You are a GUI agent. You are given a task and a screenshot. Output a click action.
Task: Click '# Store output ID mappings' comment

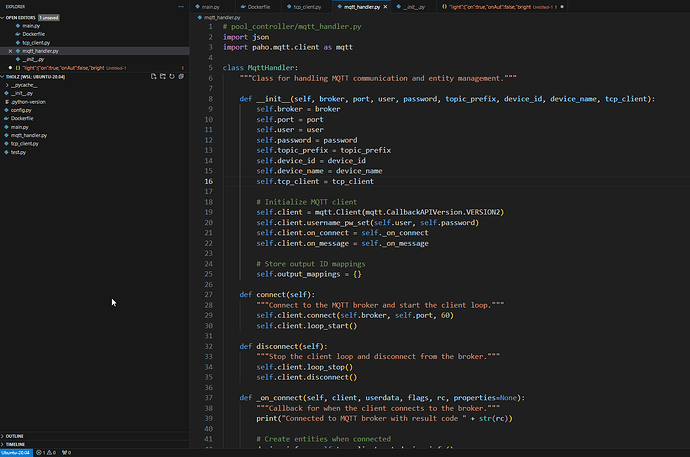(311, 264)
